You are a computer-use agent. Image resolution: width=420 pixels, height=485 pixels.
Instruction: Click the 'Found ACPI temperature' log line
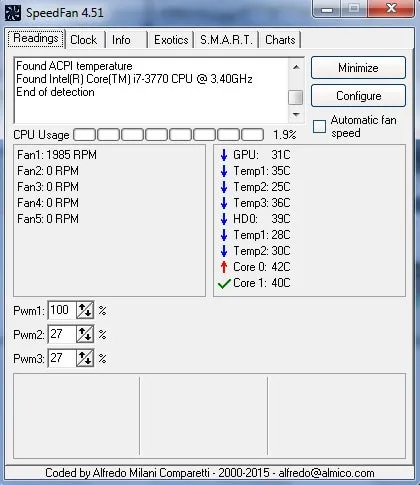pos(74,66)
